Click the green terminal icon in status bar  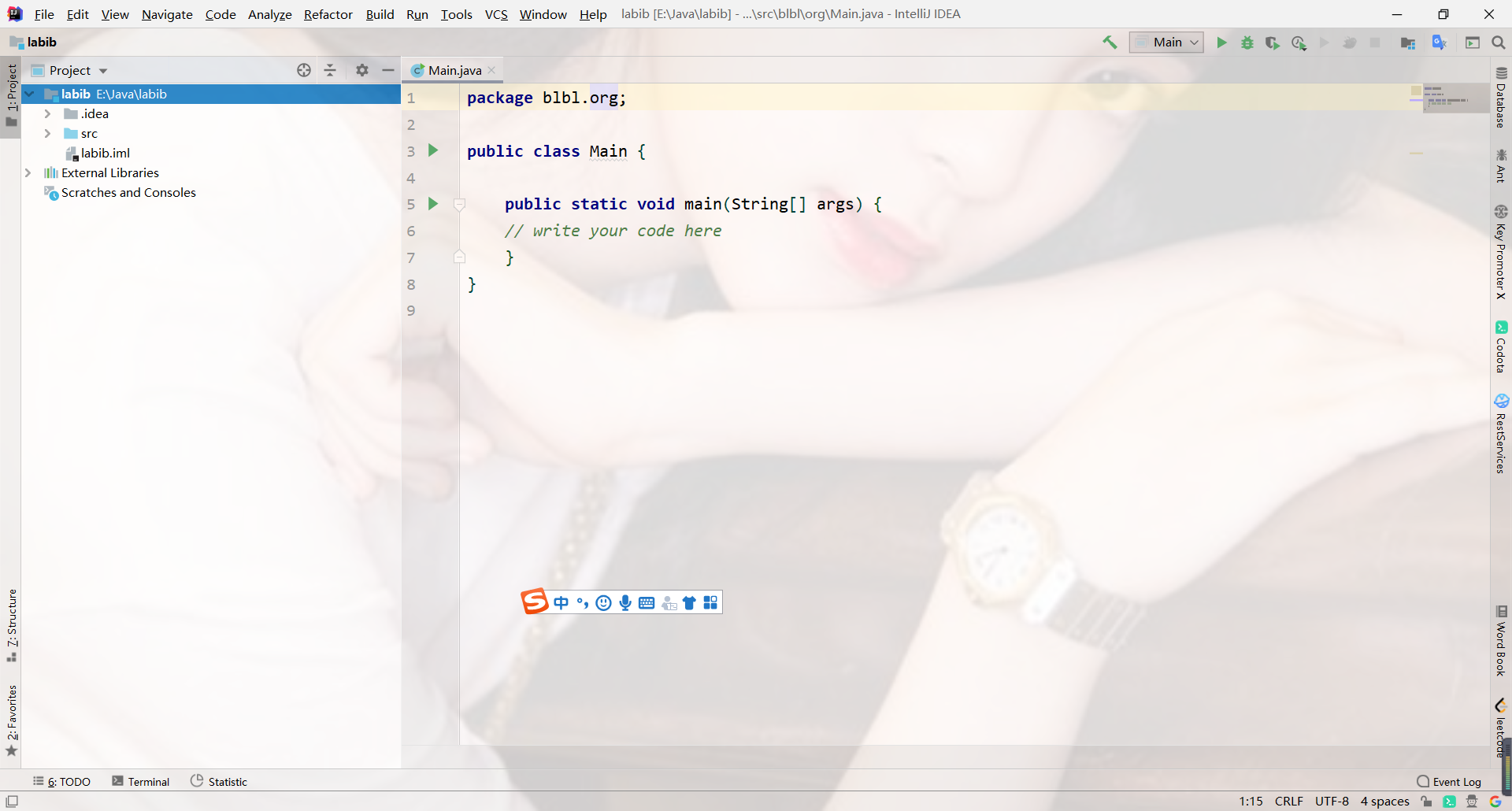[1449, 802]
